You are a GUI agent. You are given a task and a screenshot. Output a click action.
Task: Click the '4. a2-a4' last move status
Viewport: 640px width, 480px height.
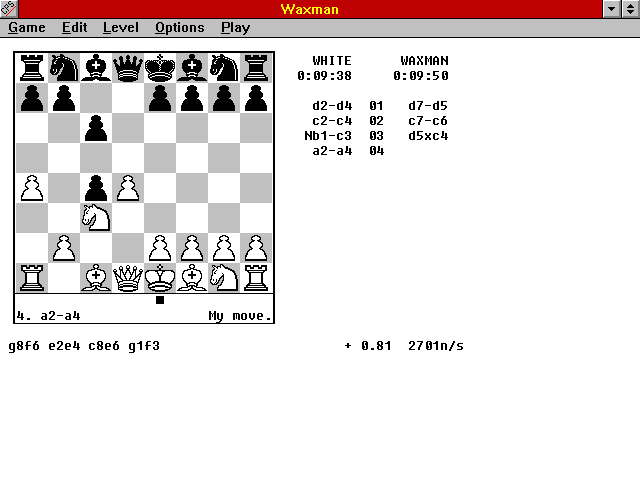coord(48,316)
